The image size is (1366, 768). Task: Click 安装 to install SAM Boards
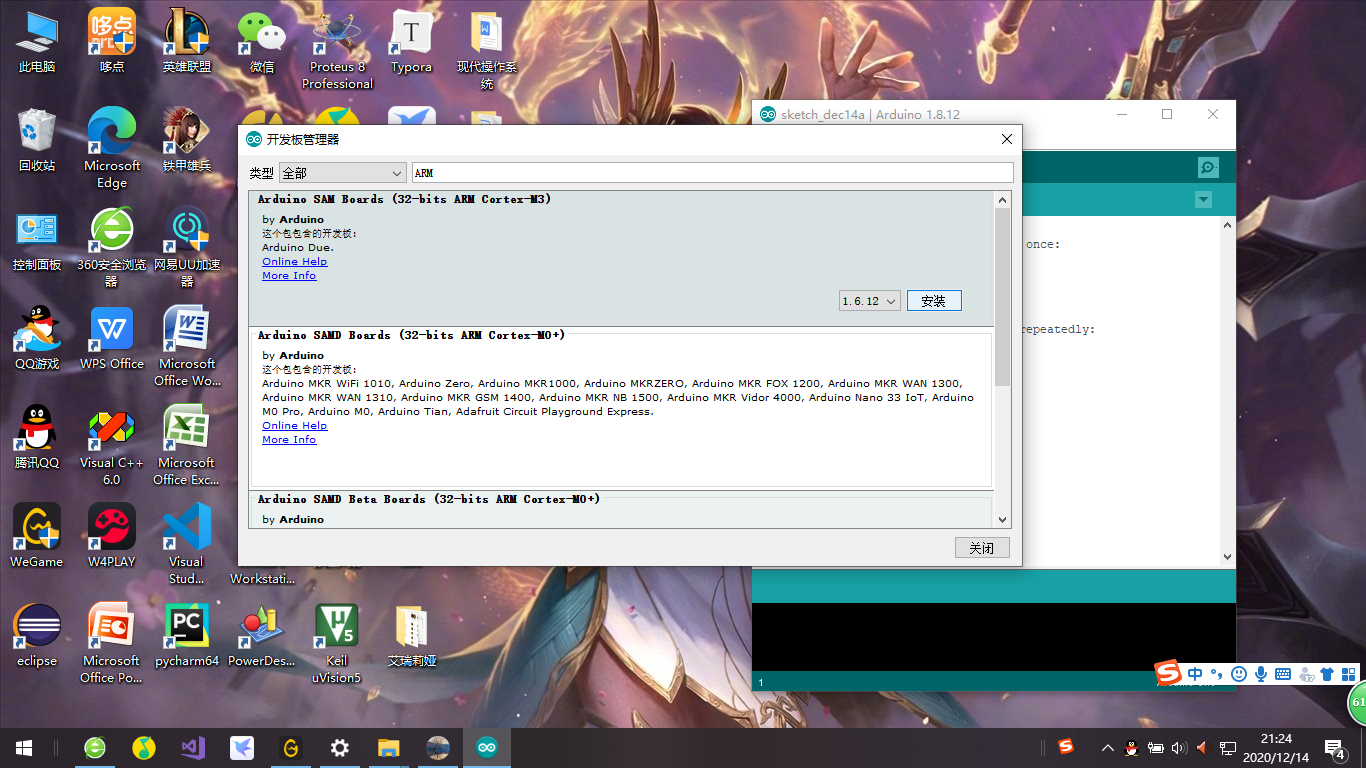click(934, 300)
